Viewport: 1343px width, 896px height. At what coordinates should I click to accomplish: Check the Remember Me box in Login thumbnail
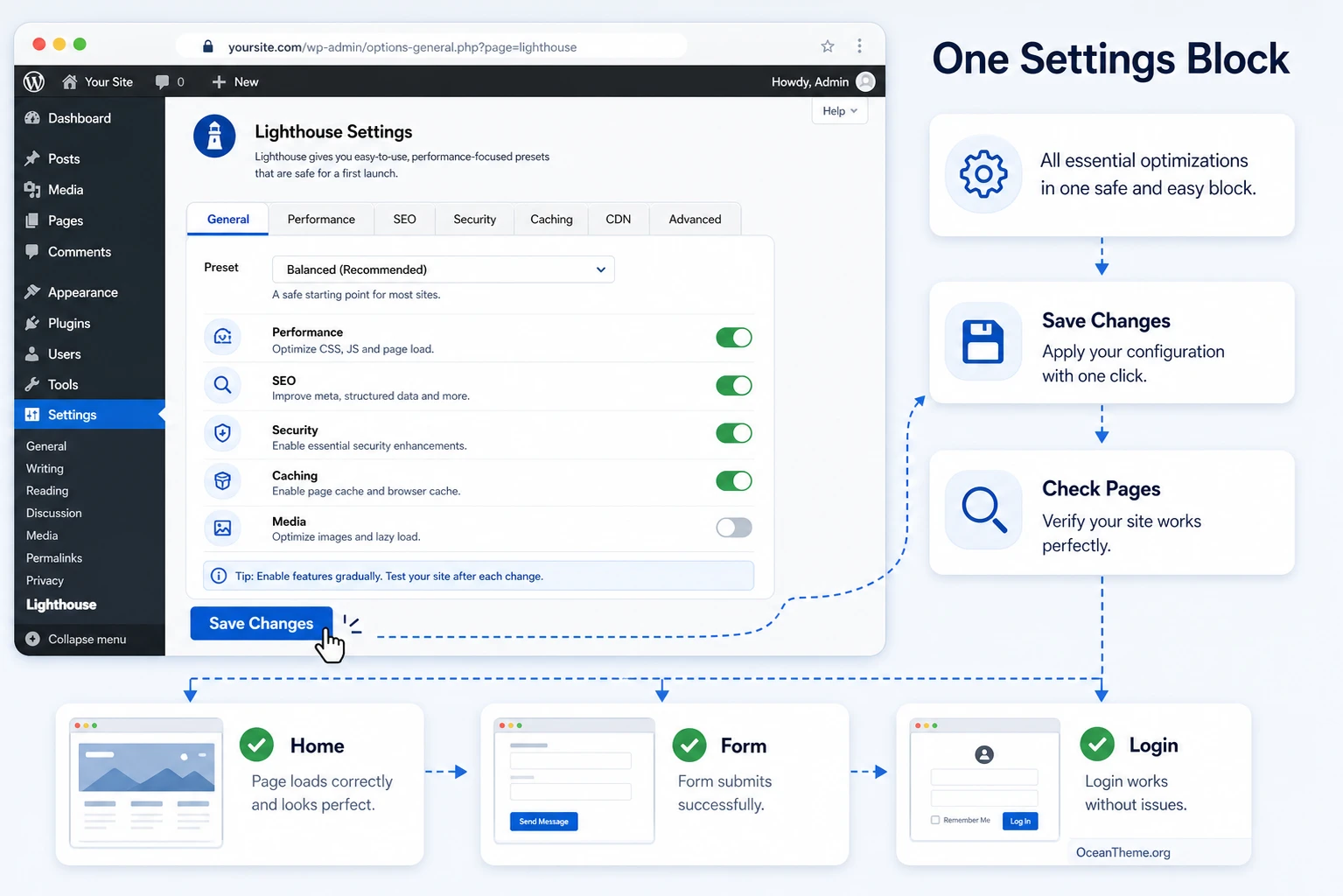[x=935, y=820]
